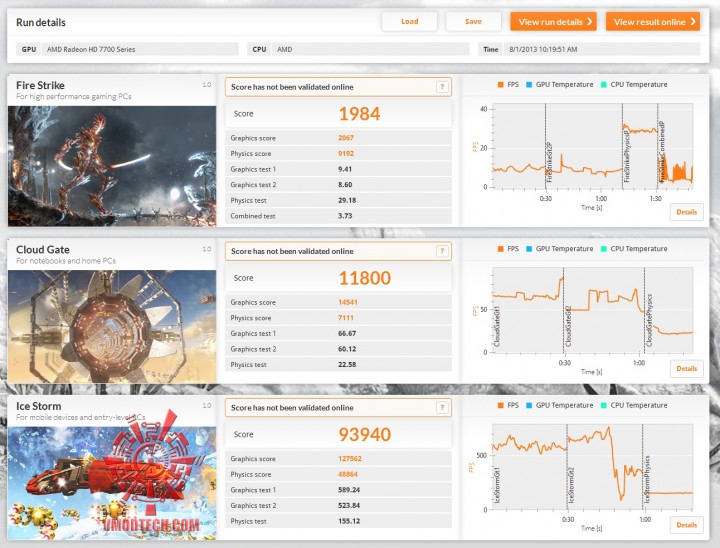
Task: Click the Fire Strike benchmark thumbnail
Action: coord(112,166)
